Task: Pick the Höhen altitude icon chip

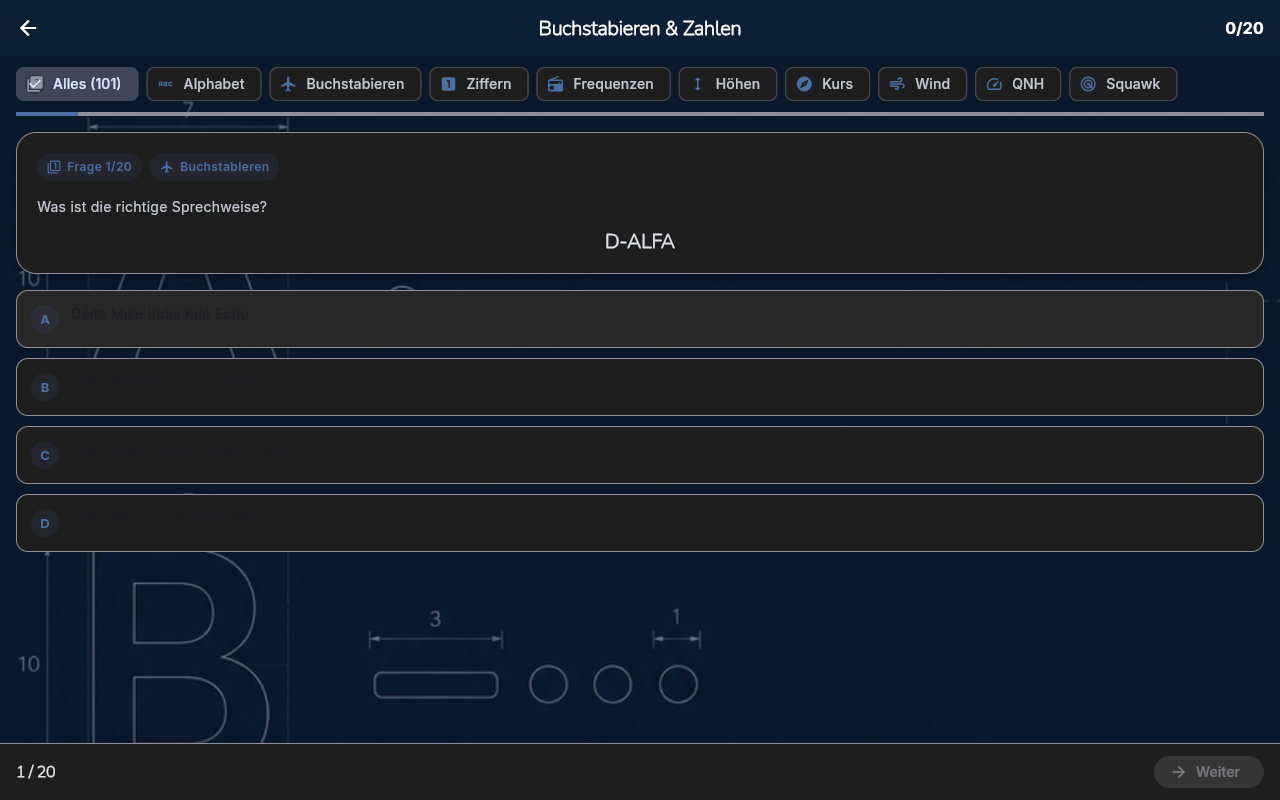Action: point(728,84)
